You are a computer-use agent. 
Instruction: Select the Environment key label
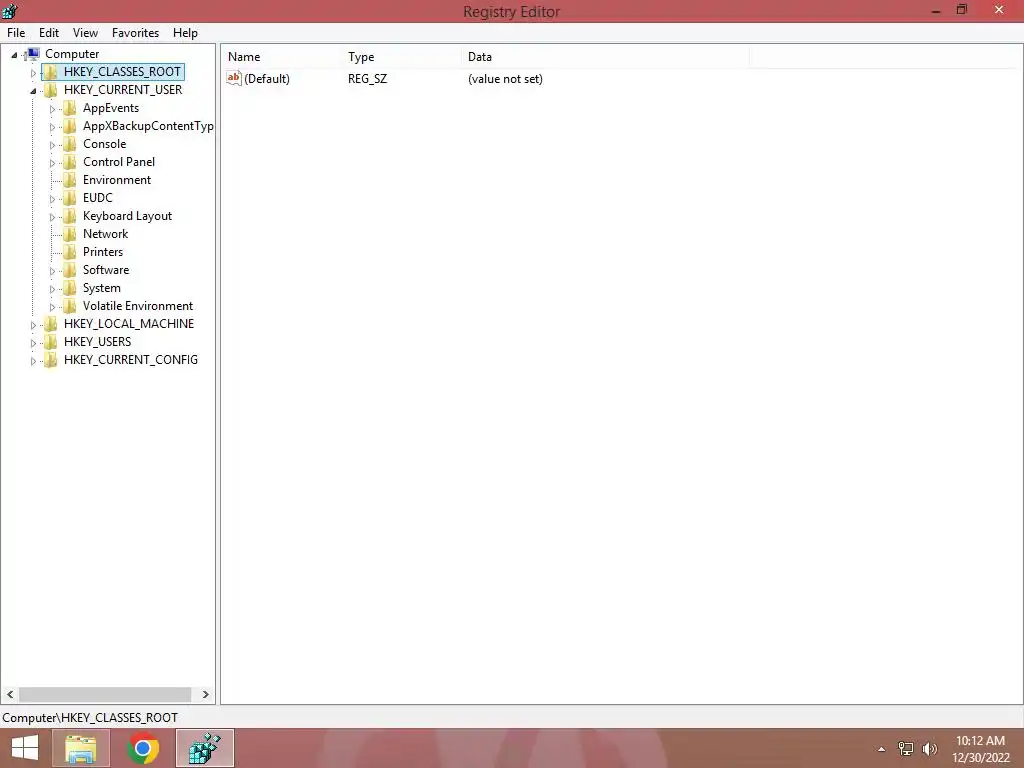pyautogui.click(x=117, y=180)
